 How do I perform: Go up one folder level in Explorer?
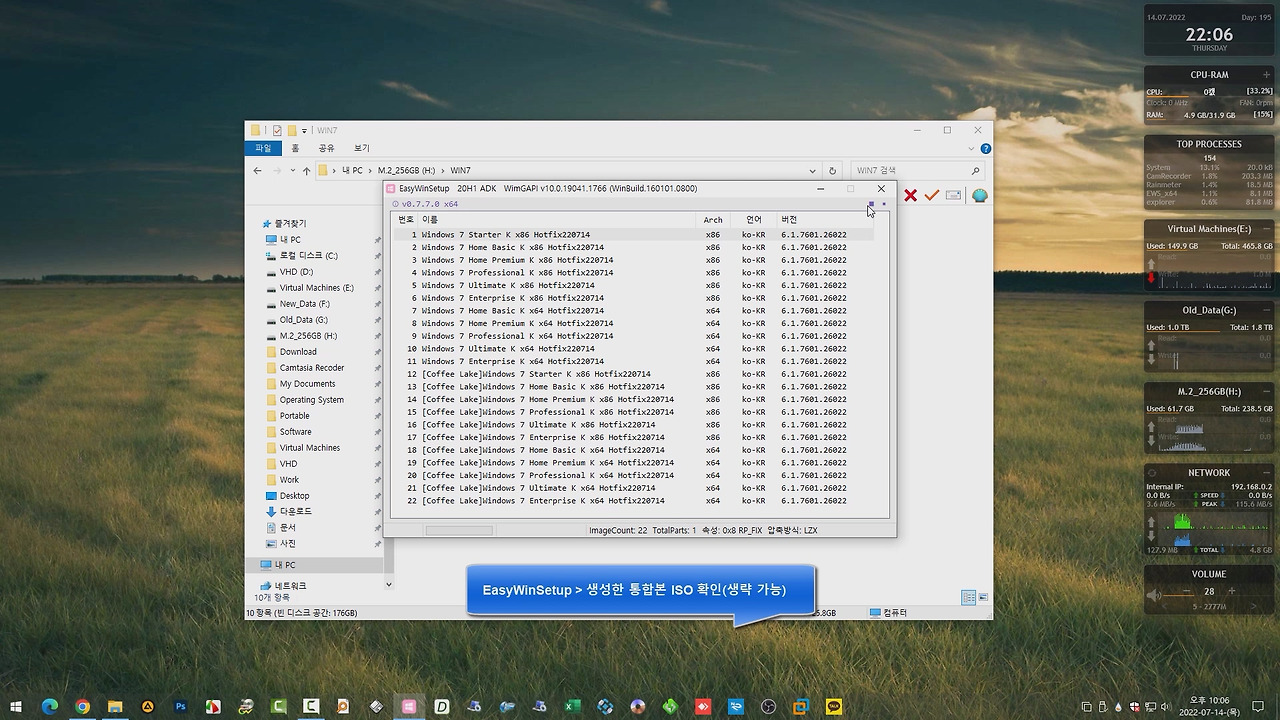pyautogui.click(x=307, y=171)
